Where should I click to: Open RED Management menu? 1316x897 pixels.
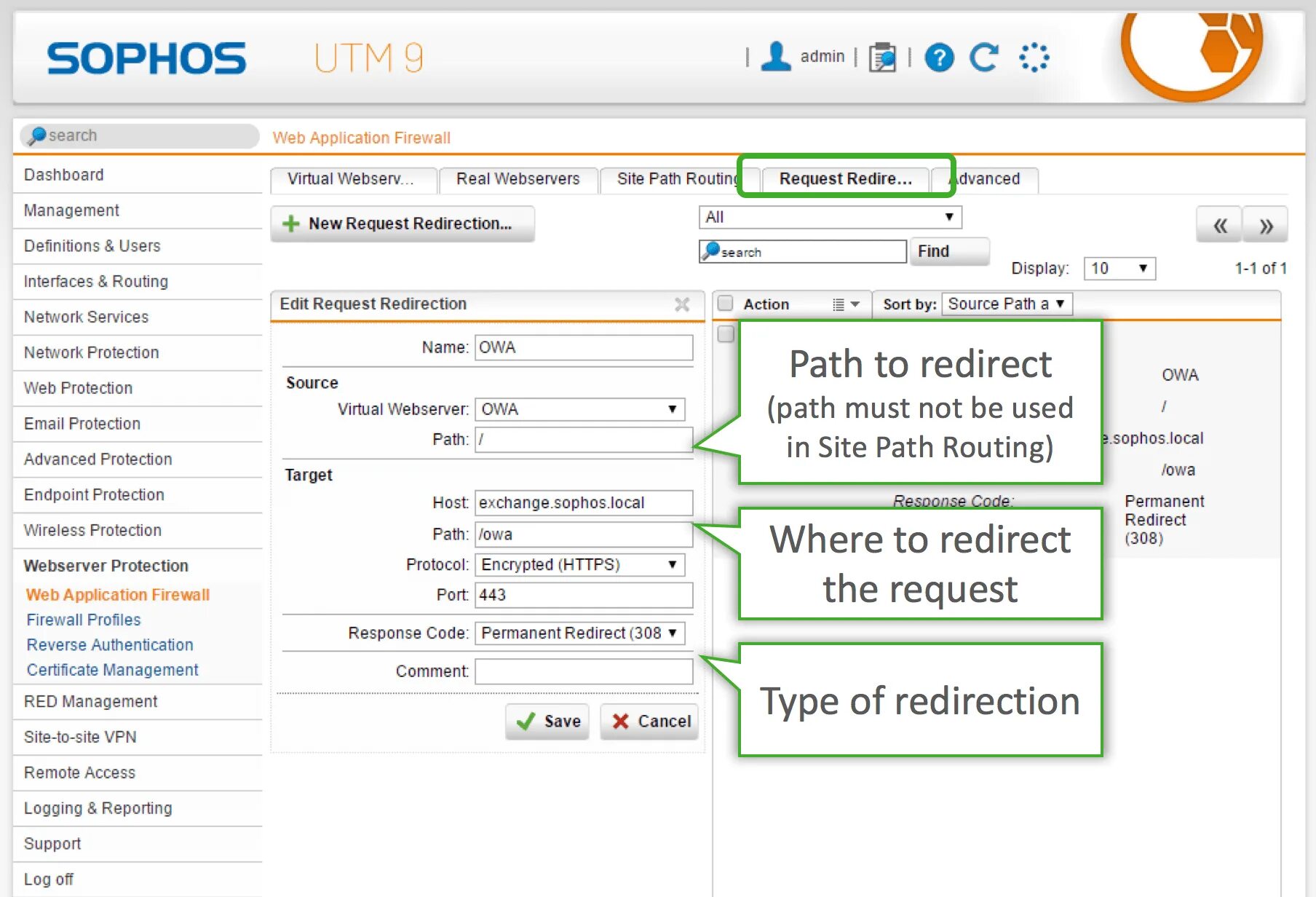coord(138,701)
